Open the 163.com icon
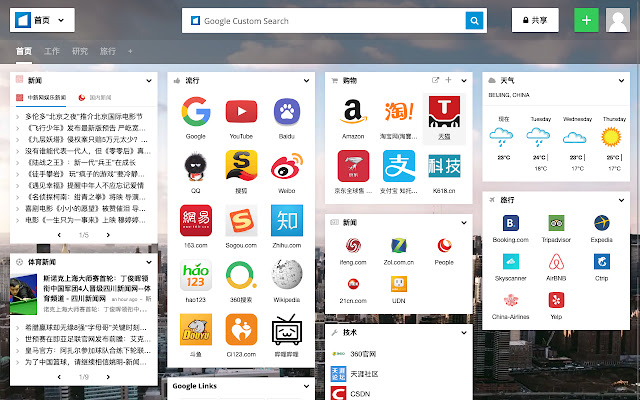This screenshot has width=640, height=400. point(196,220)
